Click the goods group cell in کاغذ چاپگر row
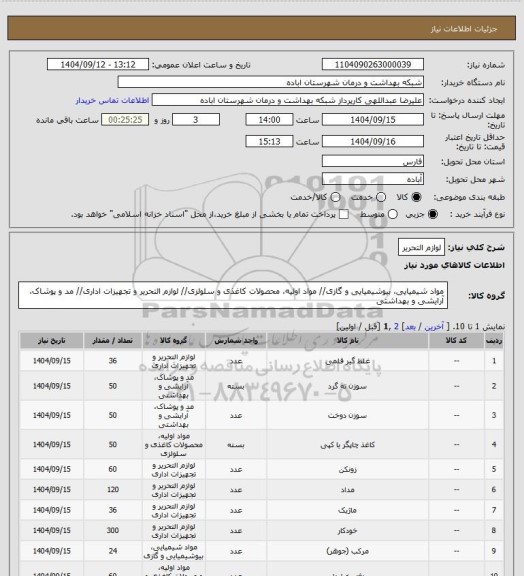This screenshot has width=524, height=576. [174, 444]
